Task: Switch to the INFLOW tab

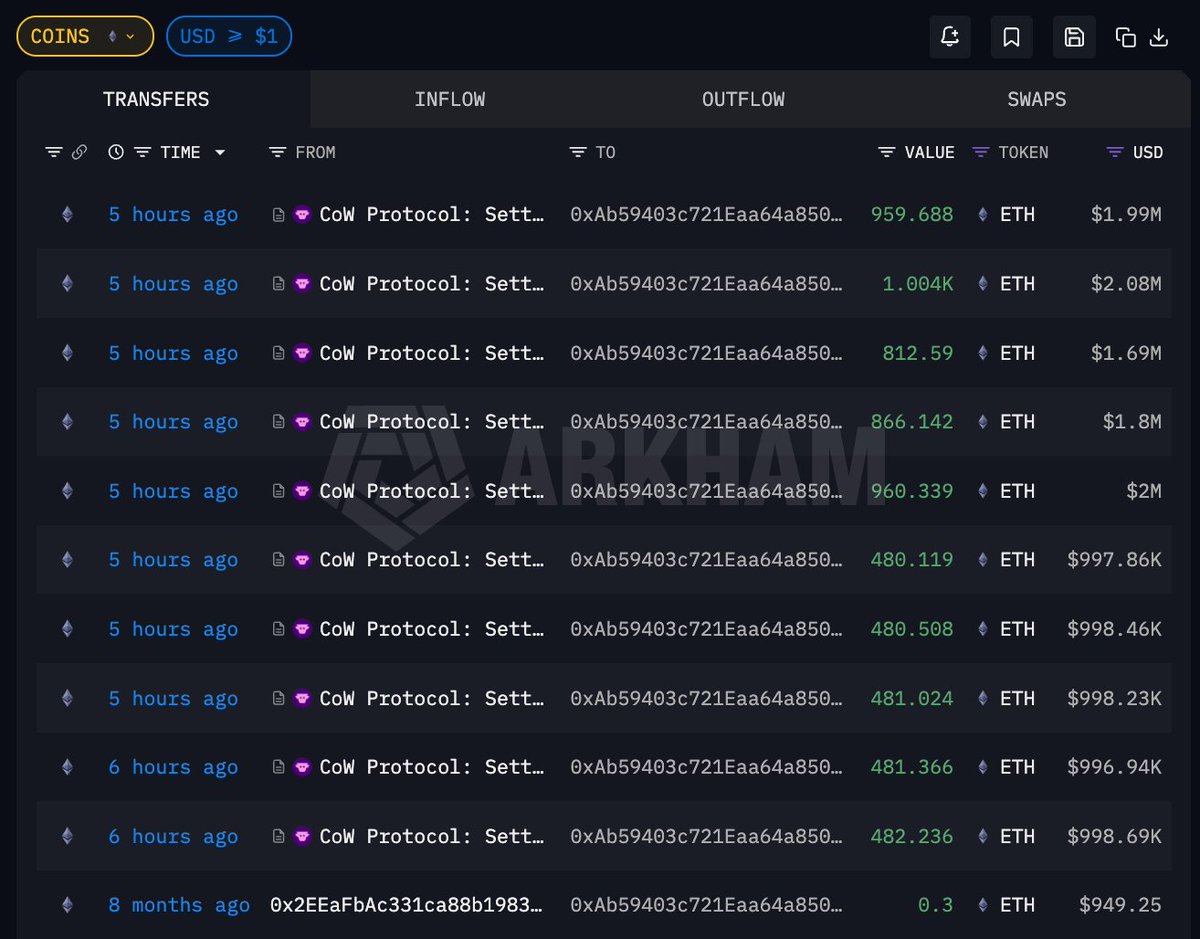Action: point(450,99)
